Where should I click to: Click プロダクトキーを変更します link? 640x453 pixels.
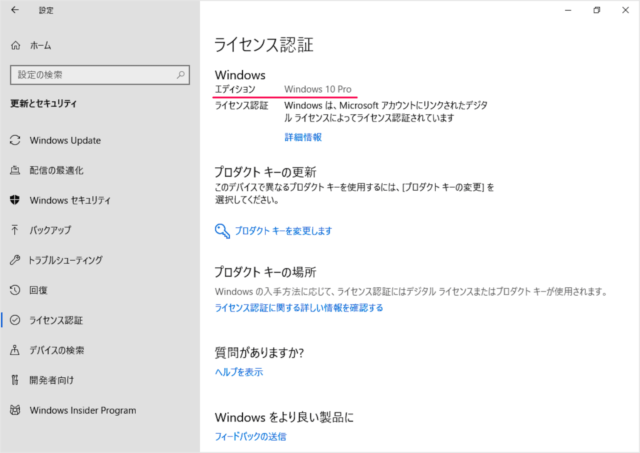(x=283, y=231)
